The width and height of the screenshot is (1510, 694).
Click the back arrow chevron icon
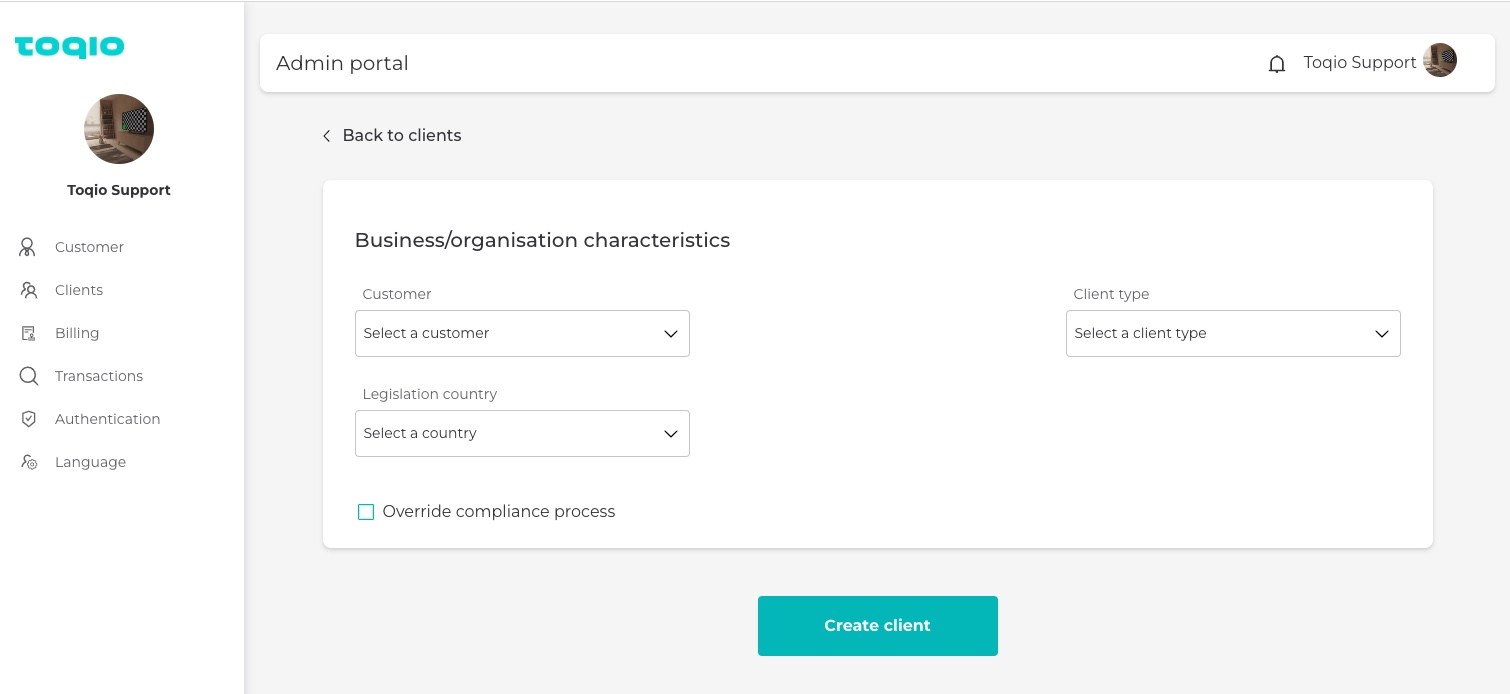[326, 136]
